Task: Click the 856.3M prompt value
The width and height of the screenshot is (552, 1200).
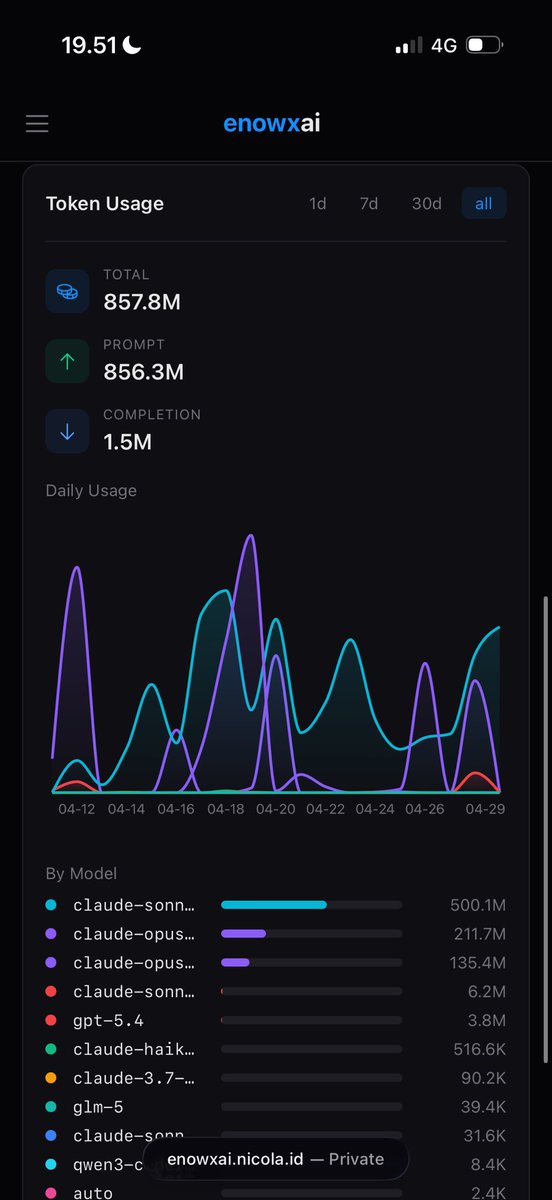Action: coord(144,371)
